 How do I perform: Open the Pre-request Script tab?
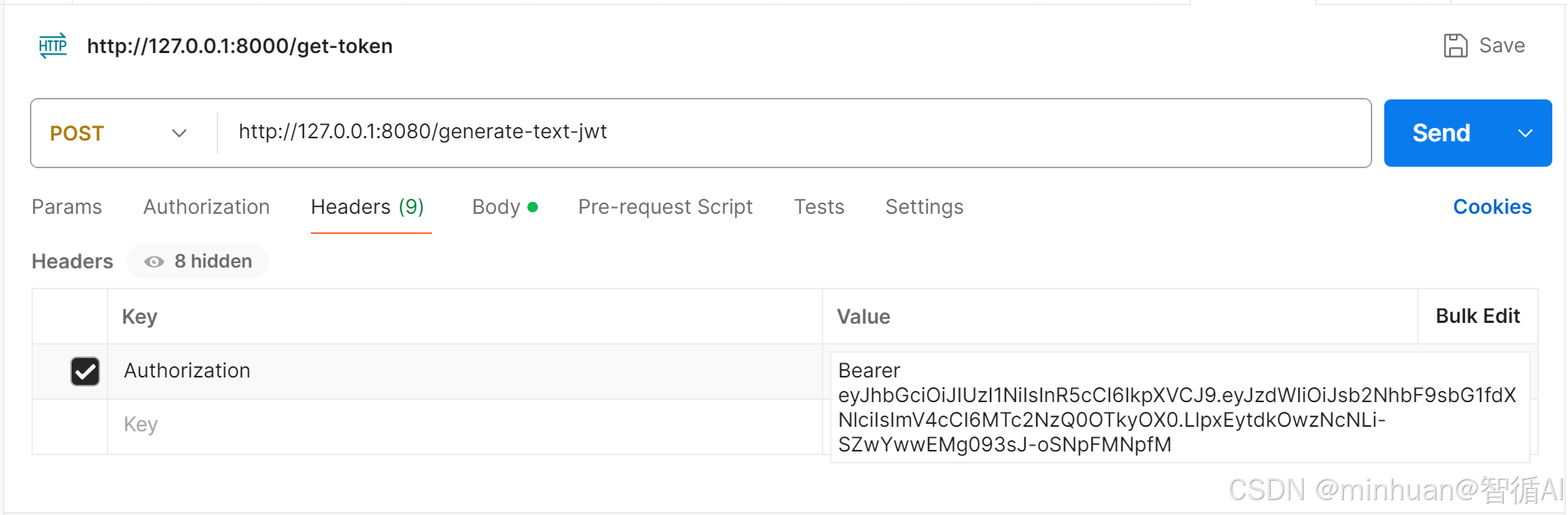pos(665,207)
